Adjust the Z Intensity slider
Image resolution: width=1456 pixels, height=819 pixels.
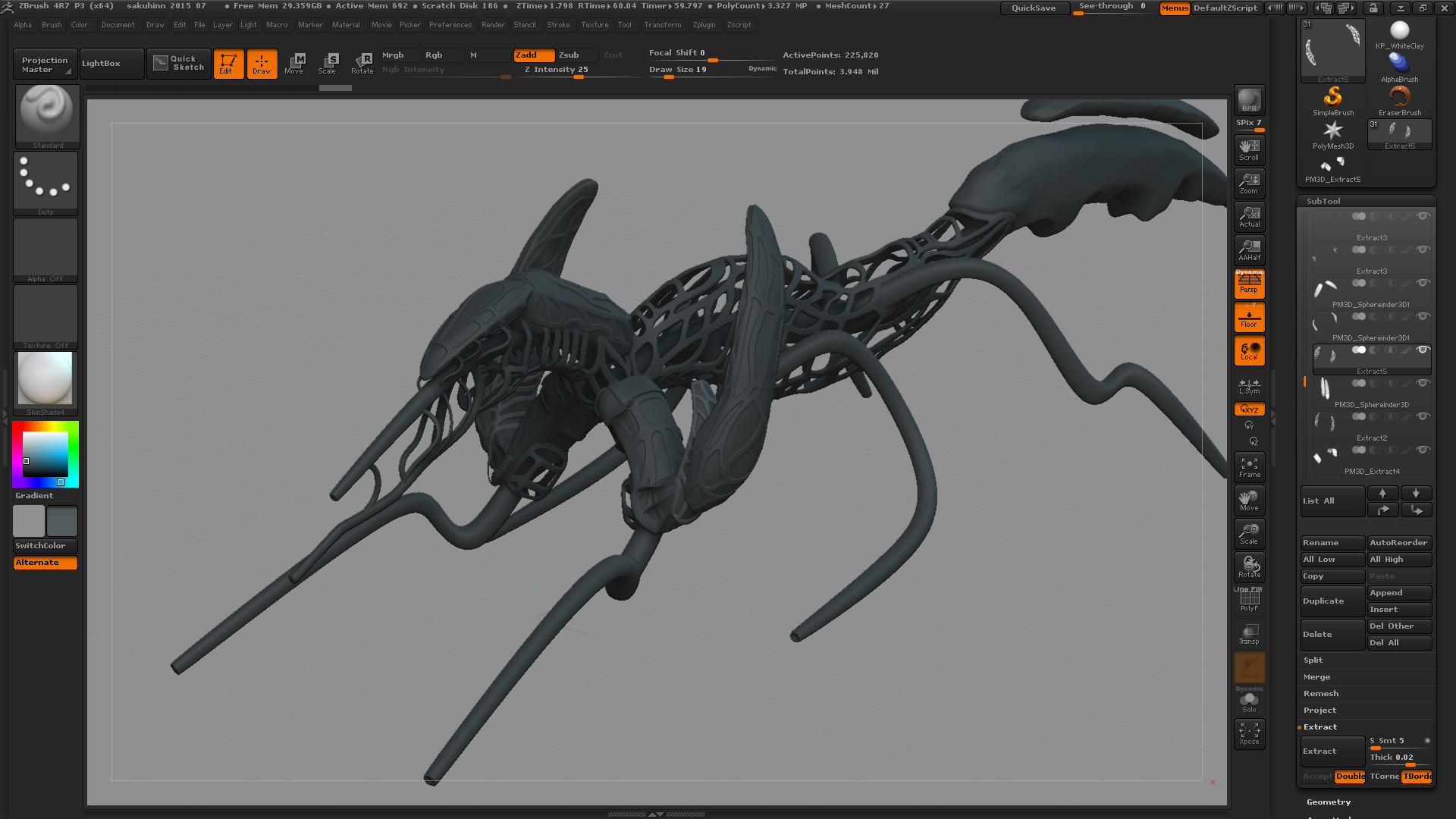tap(578, 70)
